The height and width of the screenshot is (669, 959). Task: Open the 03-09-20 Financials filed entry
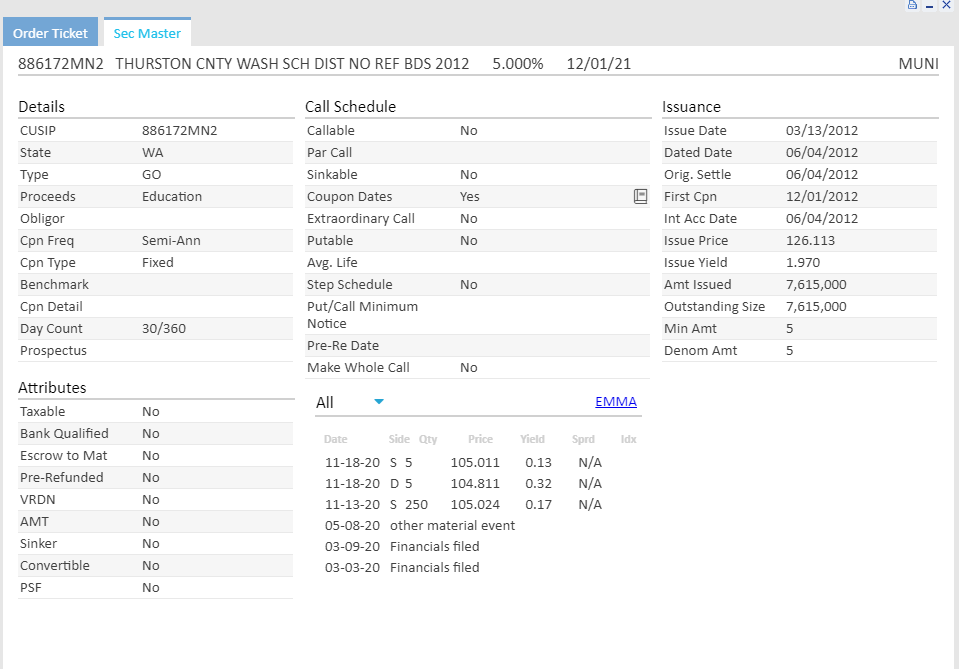tap(402, 546)
